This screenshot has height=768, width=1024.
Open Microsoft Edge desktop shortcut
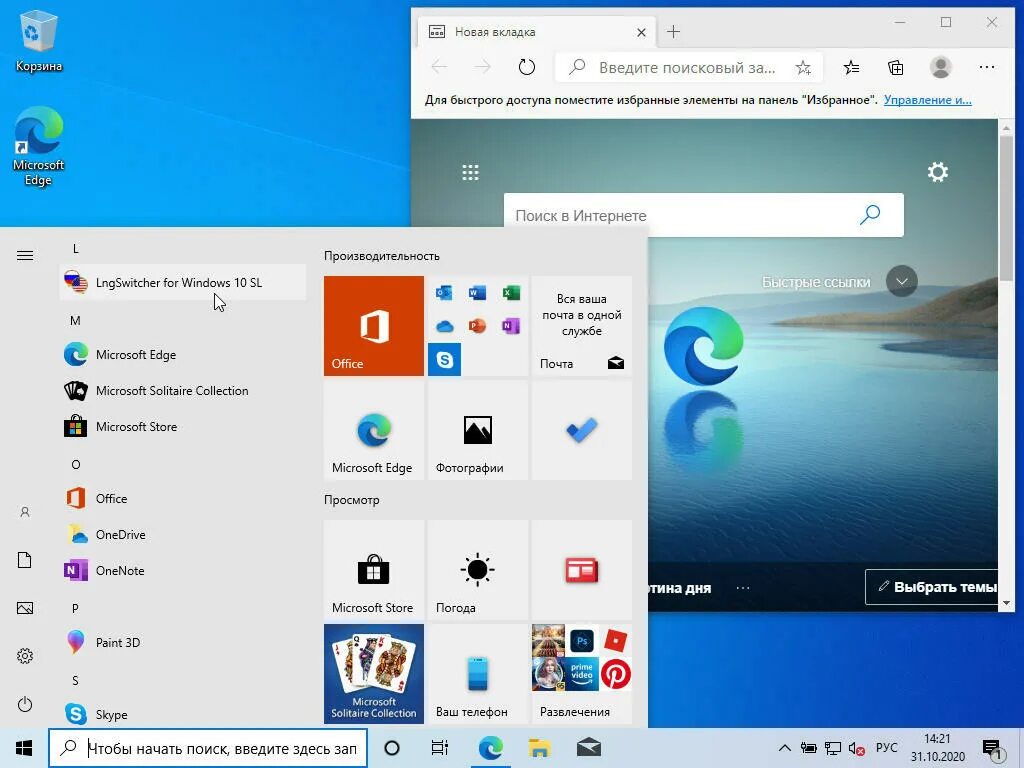[x=39, y=146]
